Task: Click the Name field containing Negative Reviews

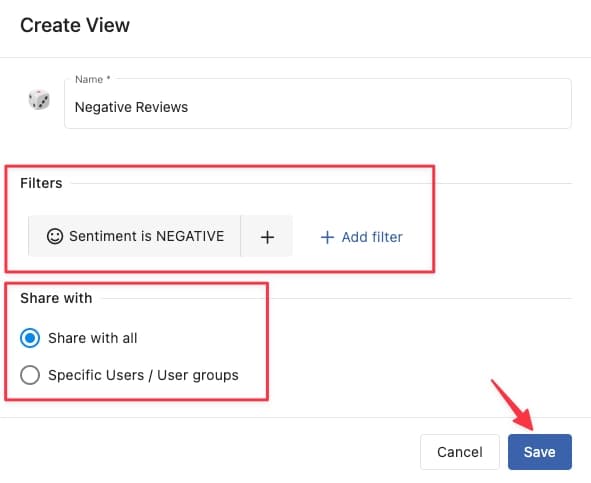Action: click(x=318, y=104)
